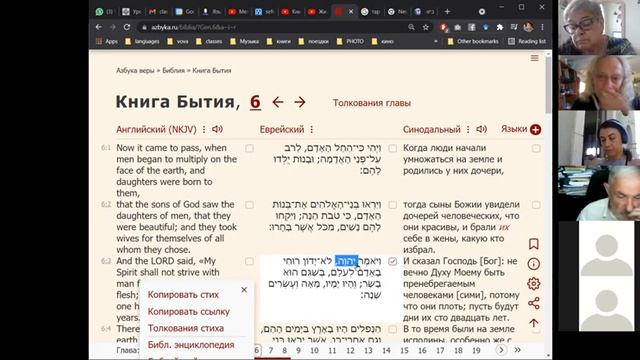640x360 pixels.
Task: Open the PHOTO bookmark folder
Action: click(351, 41)
